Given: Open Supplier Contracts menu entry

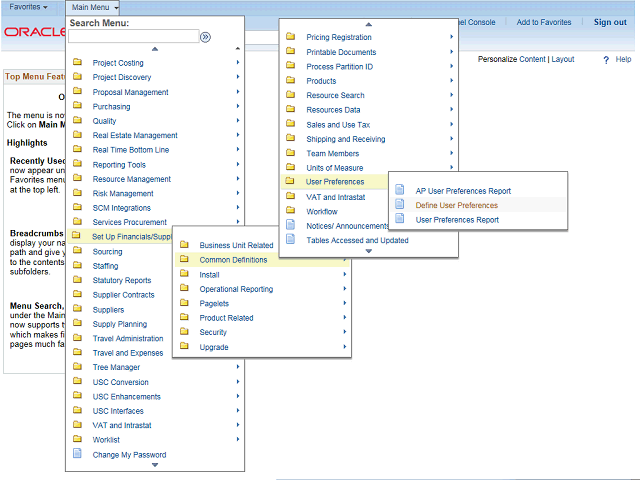Looking at the screenshot, I should pyautogui.click(x=123, y=295).
